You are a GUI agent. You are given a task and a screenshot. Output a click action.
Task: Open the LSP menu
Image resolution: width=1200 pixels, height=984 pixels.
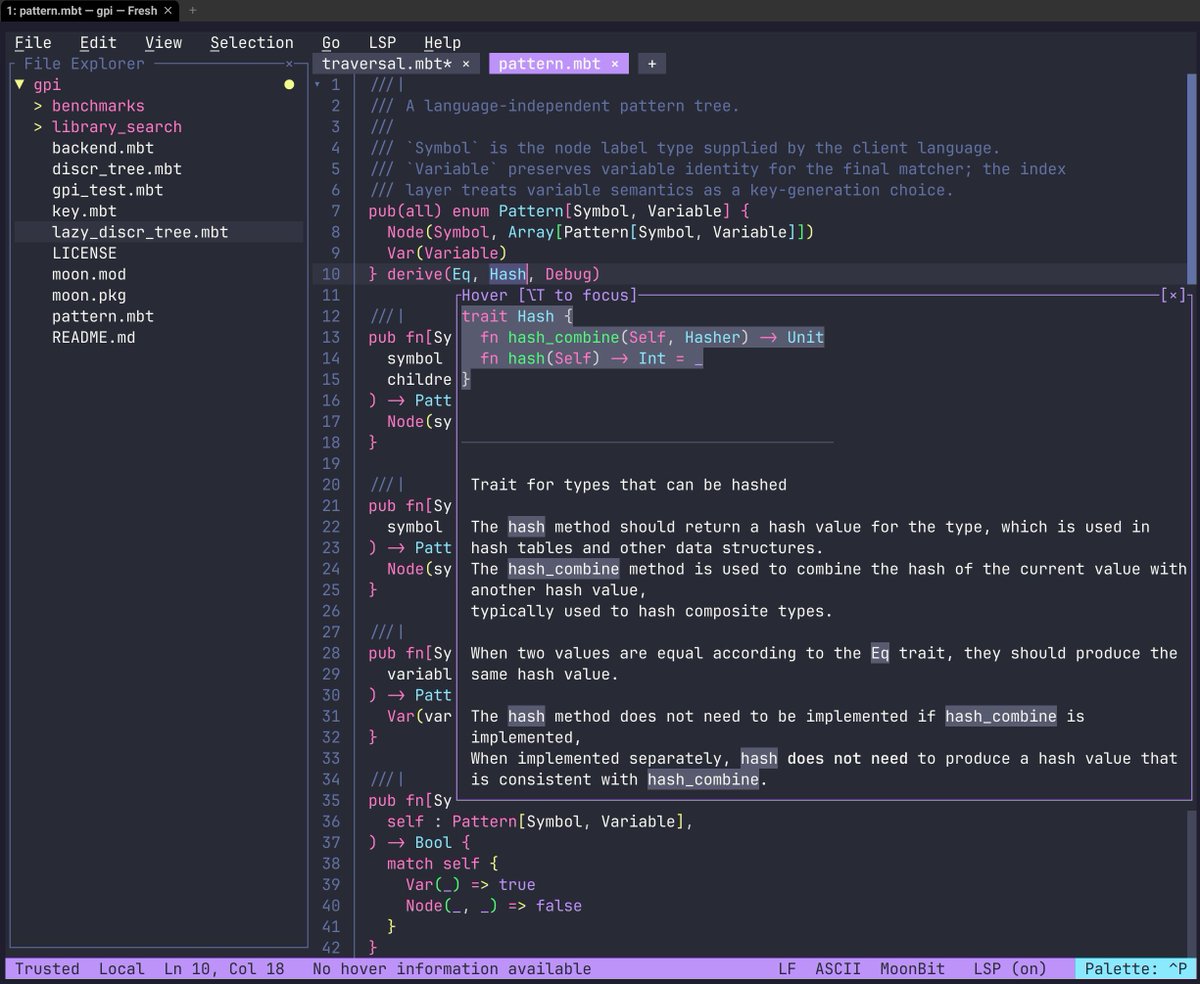click(x=382, y=42)
